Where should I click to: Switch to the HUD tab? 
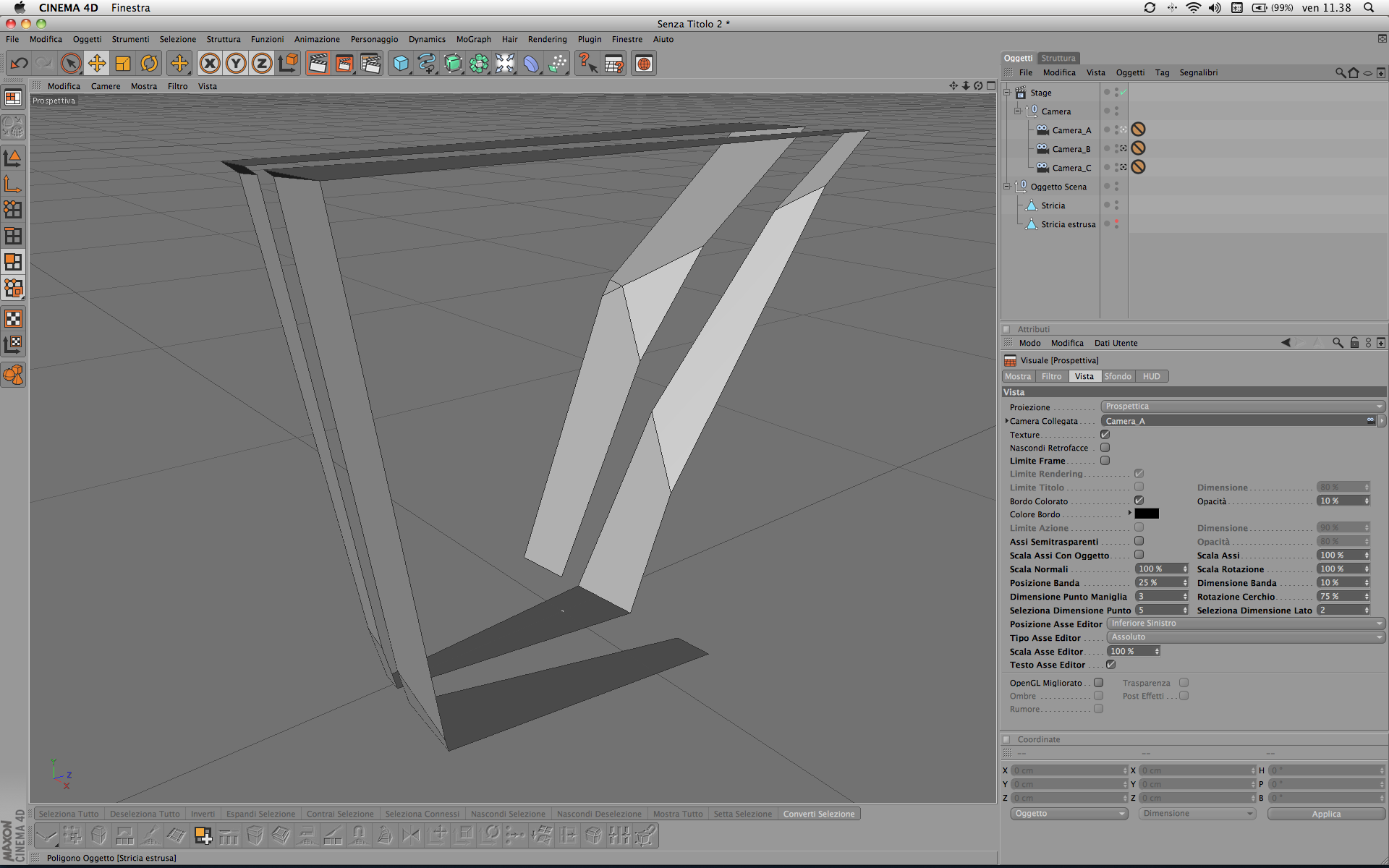coord(1151,376)
